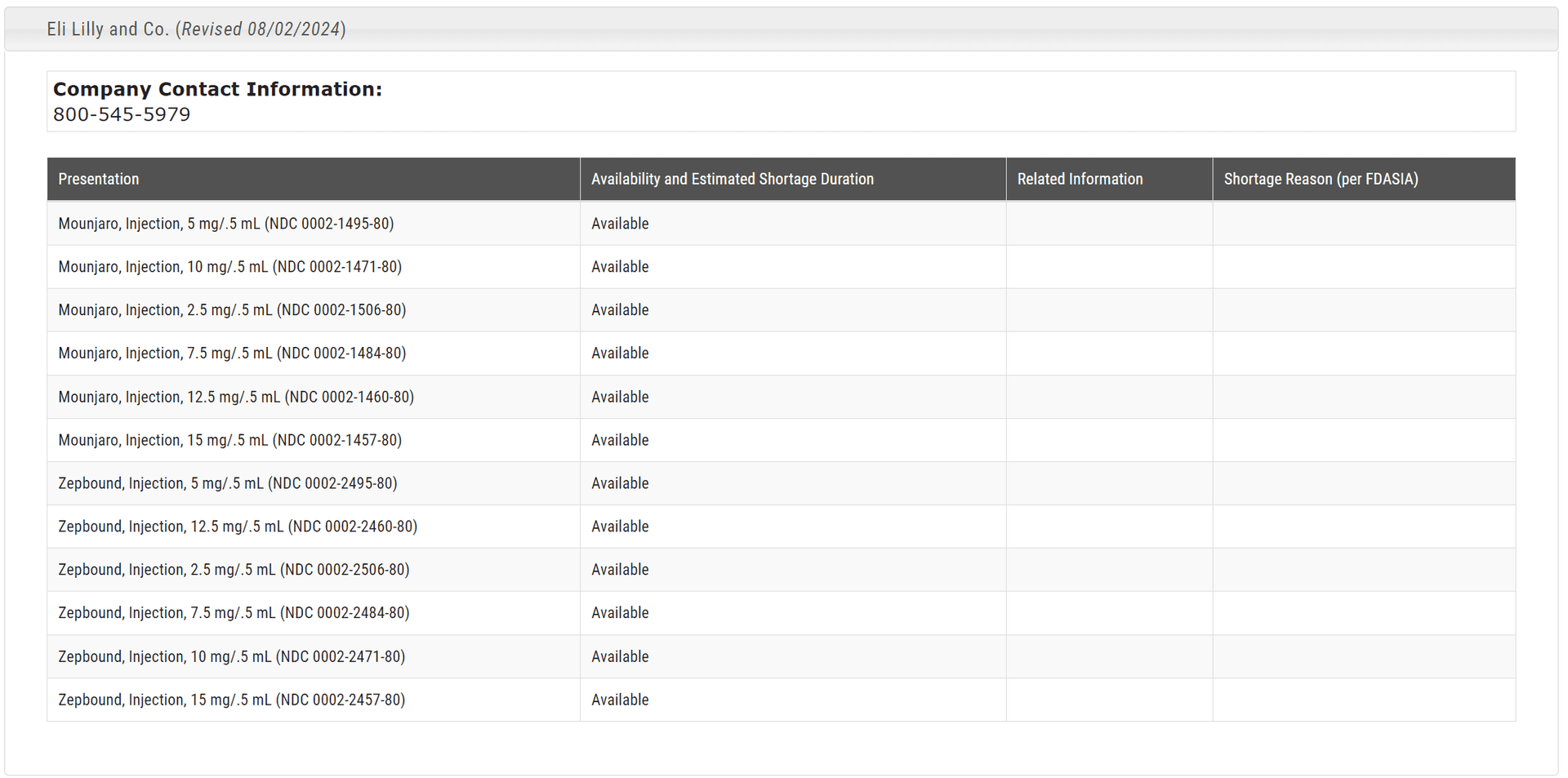Select the Mounjaro 15 mg/.5 mL entry
The image size is (1568, 778).
click(229, 440)
